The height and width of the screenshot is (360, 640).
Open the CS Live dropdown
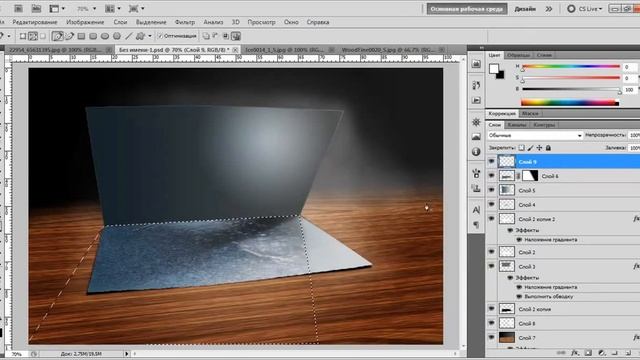click(585, 9)
